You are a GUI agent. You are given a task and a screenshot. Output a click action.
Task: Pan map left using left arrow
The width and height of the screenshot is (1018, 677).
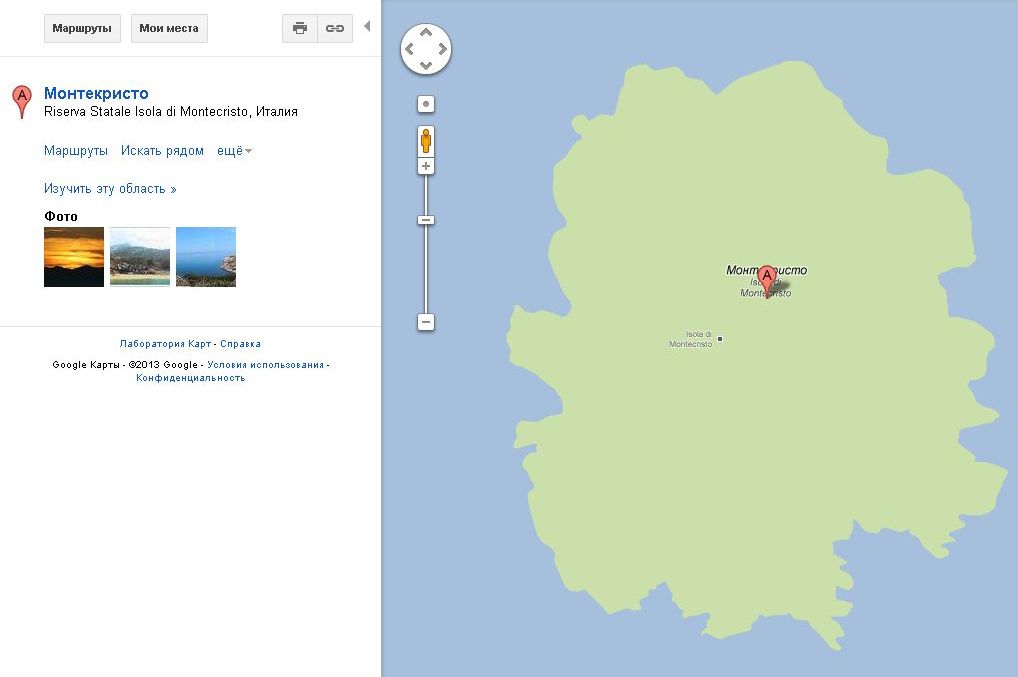tap(410, 49)
